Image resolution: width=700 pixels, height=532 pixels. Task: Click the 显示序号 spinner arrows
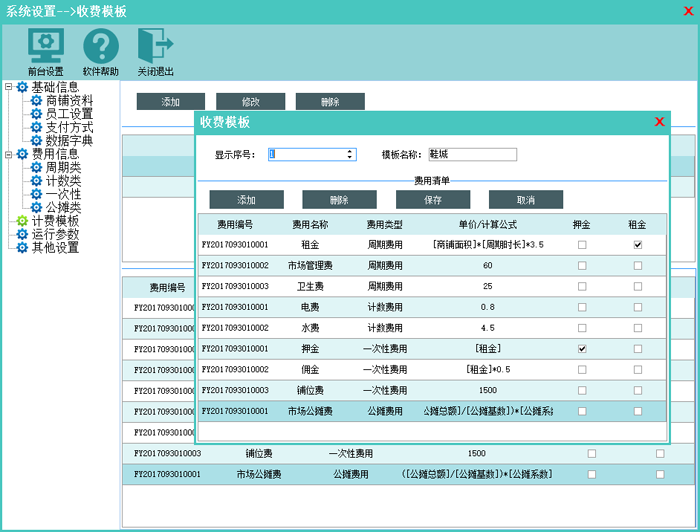[x=350, y=155]
